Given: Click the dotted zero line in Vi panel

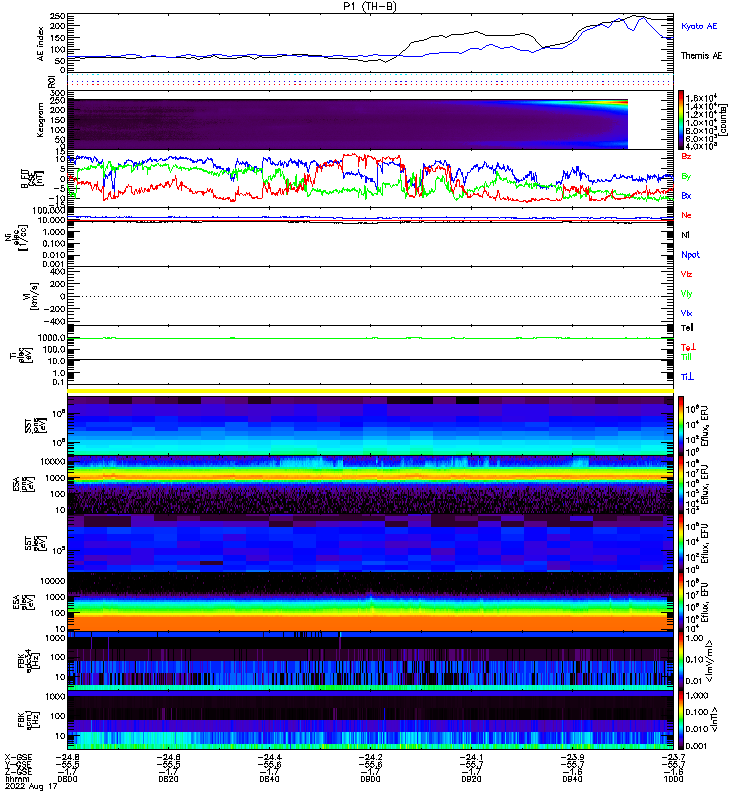Looking at the screenshot, I should [370, 296].
